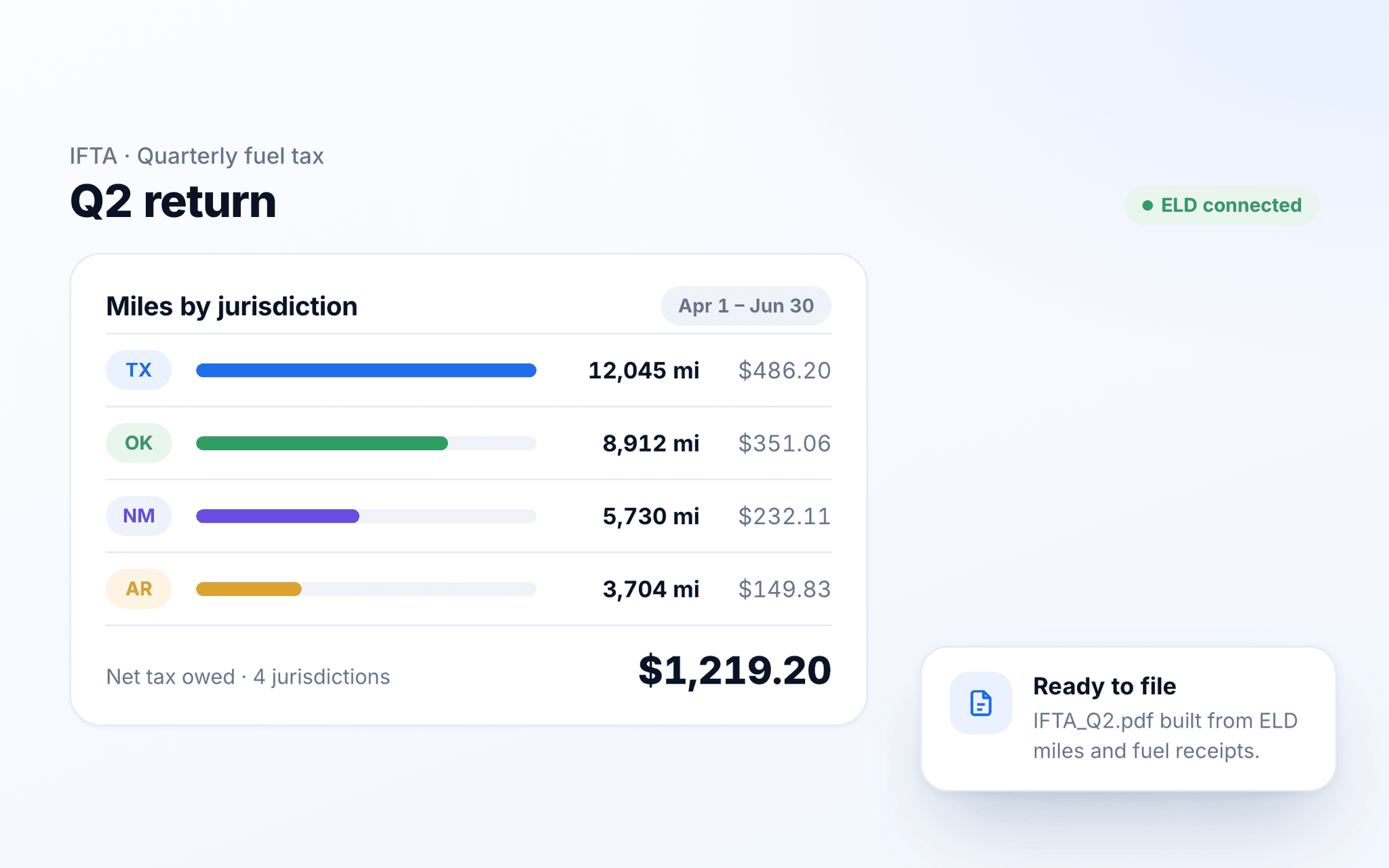1389x868 pixels.
Task: Click the 3,704 mi value
Action: click(x=651, y=589)
